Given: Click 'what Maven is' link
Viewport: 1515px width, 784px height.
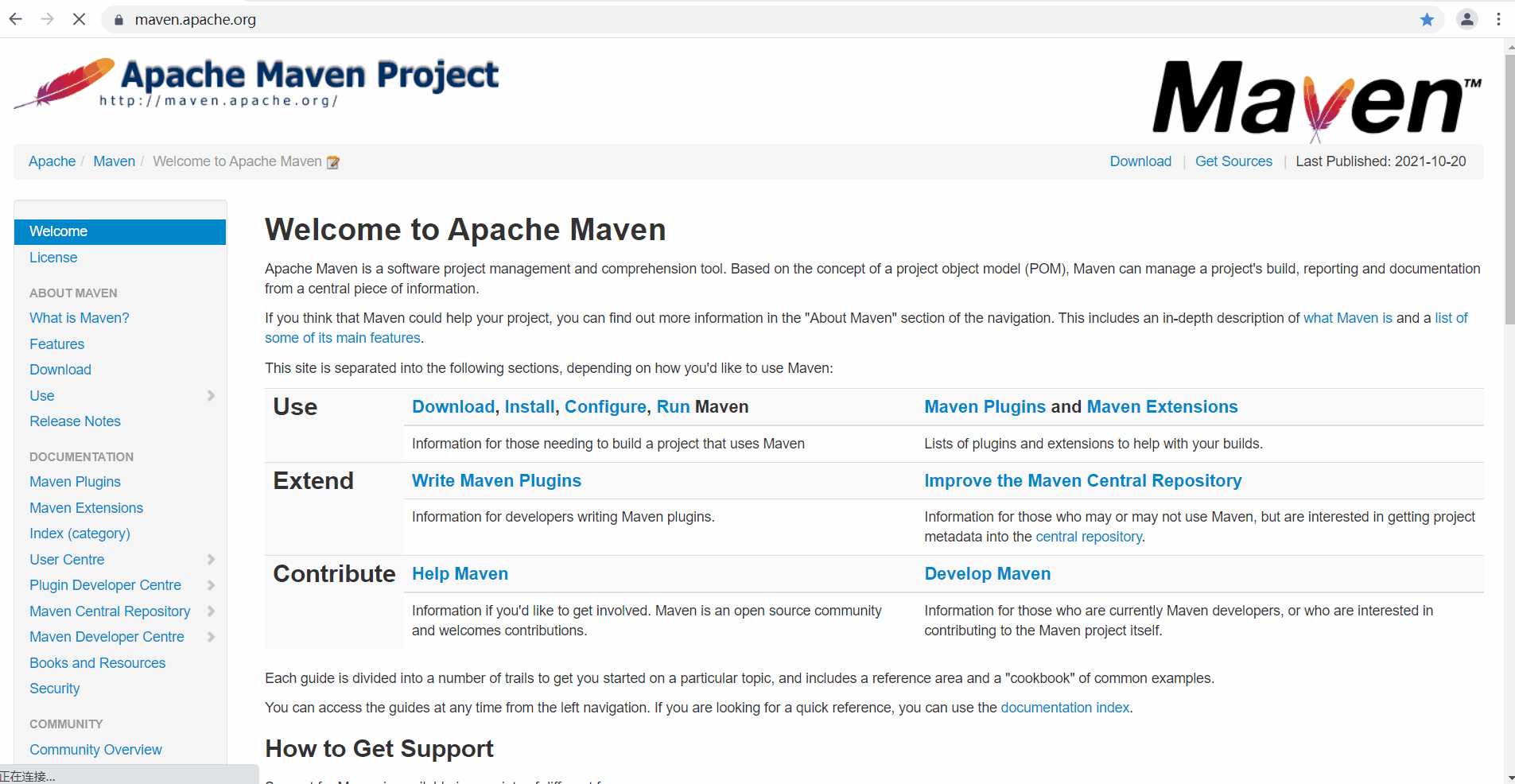Looking at the screenshot, I should [x=1347, y=318].
